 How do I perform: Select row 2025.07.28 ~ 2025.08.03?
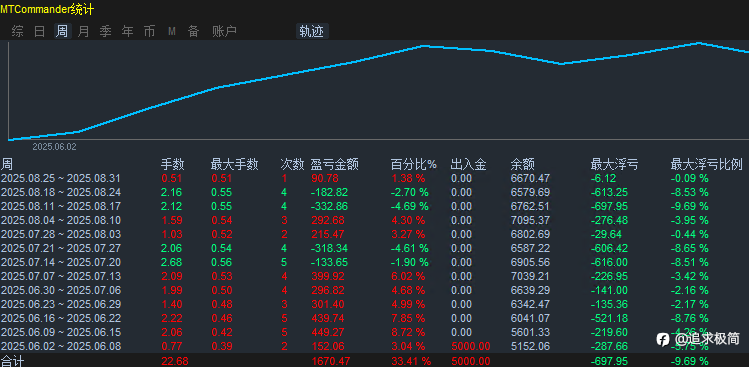[x=374, y=235]
